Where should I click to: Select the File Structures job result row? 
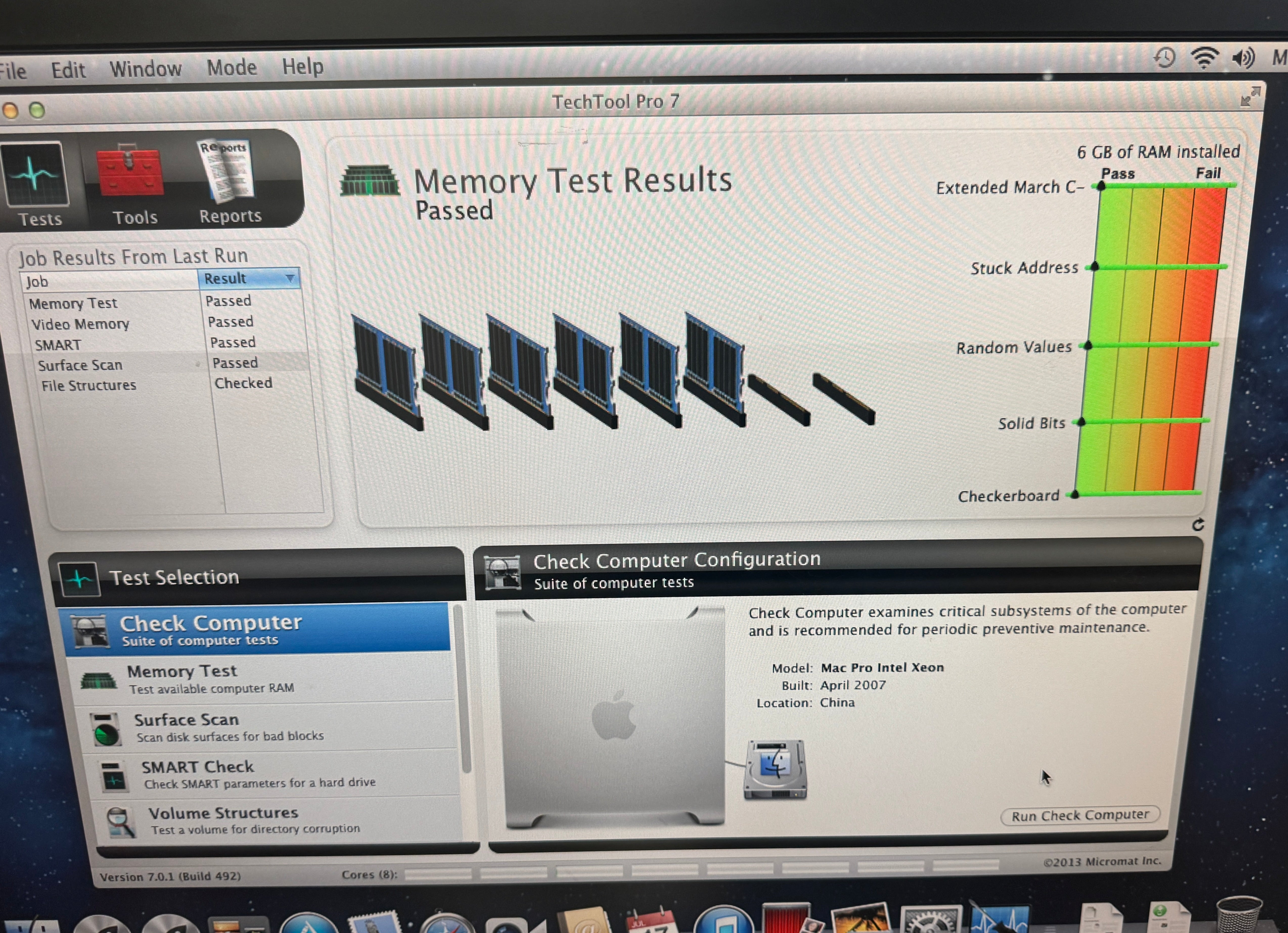pos(173,384)
